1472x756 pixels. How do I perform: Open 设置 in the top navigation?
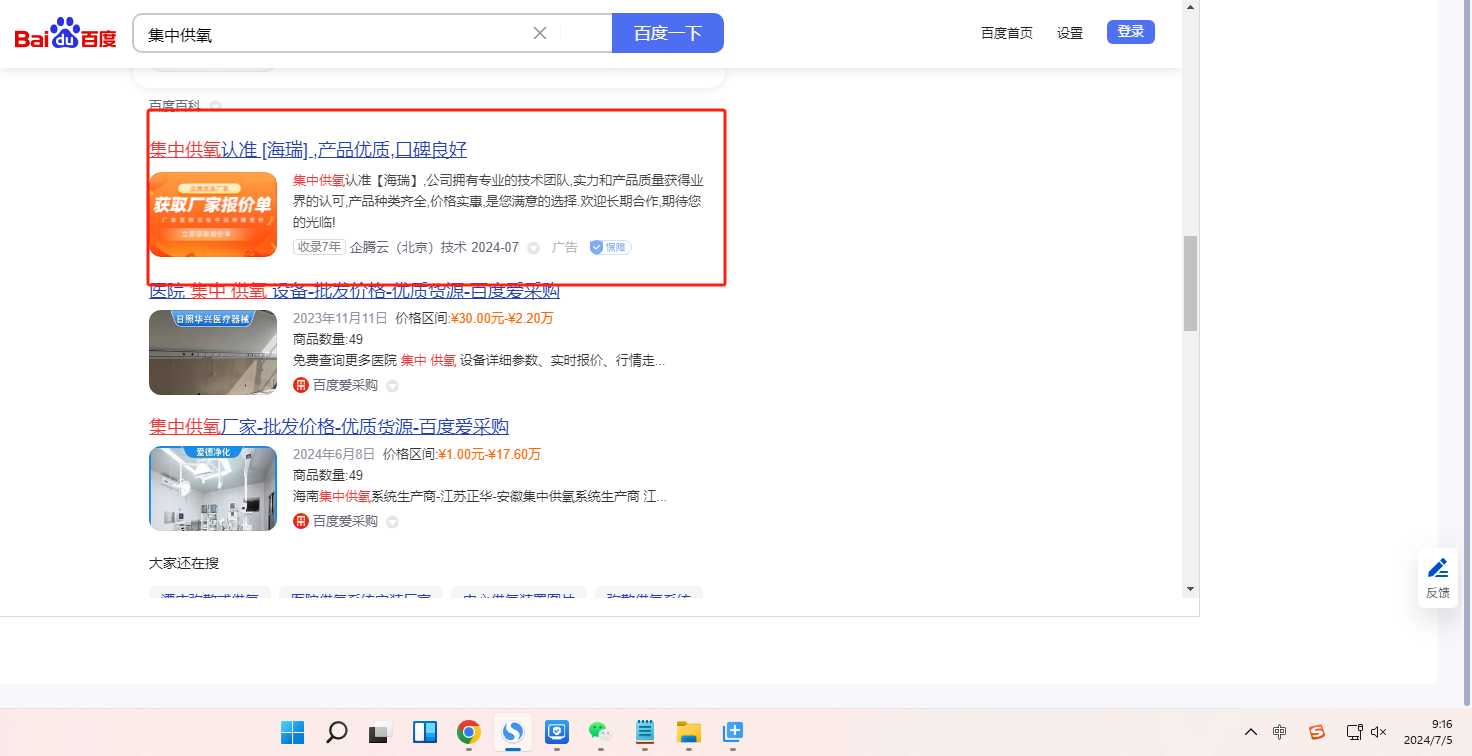(x=1070, y=33)
